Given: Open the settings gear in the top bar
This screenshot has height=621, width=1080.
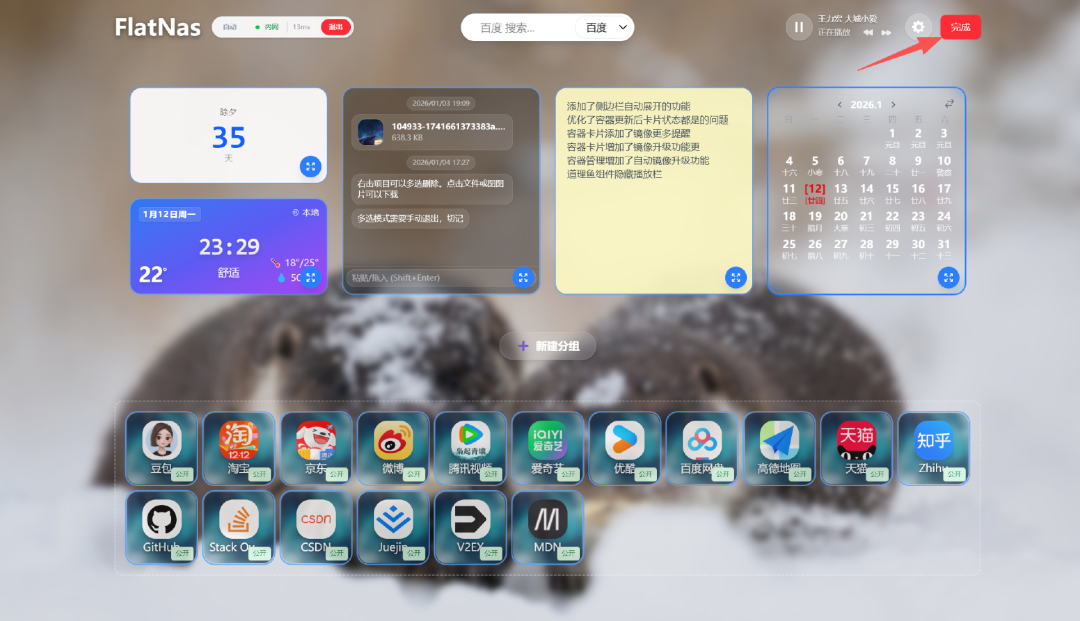Looking at the screenshot, I should [919, 27].
